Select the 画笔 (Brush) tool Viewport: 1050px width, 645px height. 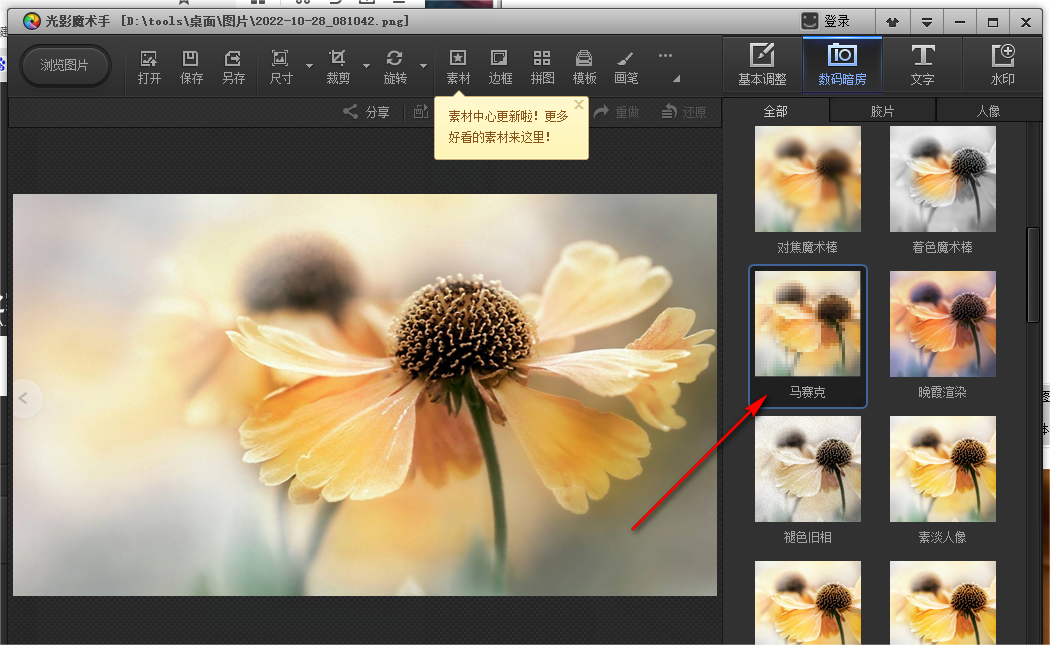(626, 66)
